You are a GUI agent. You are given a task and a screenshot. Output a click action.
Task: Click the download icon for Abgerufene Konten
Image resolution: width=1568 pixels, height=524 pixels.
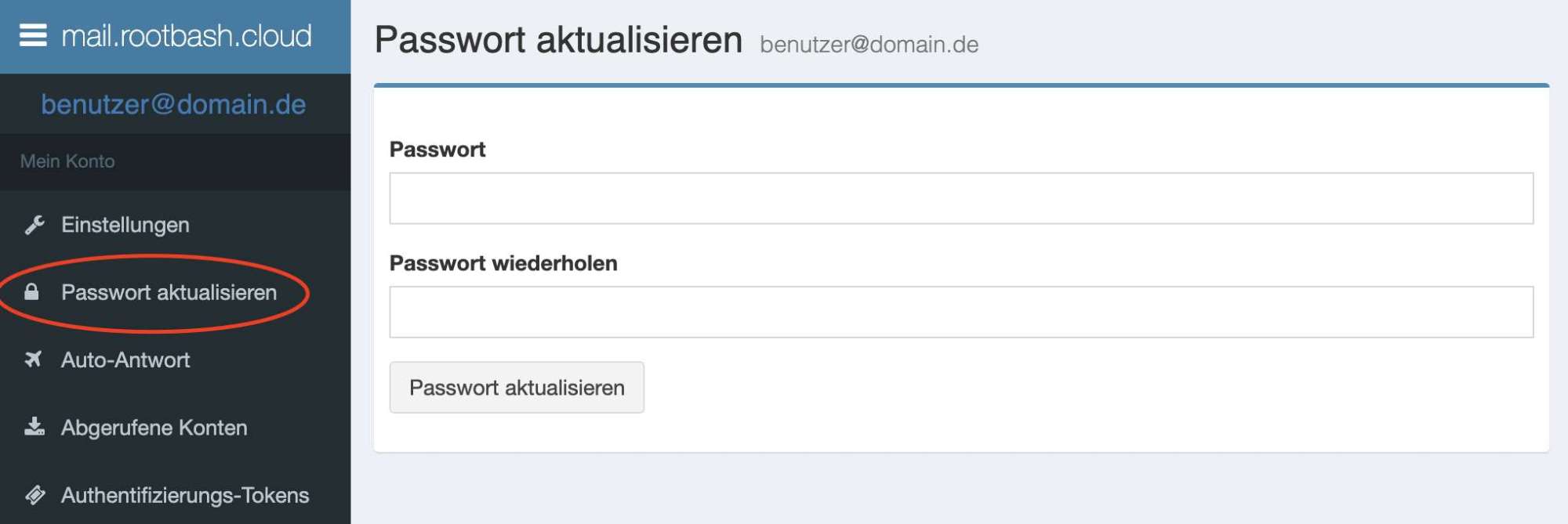click(34, 427)
